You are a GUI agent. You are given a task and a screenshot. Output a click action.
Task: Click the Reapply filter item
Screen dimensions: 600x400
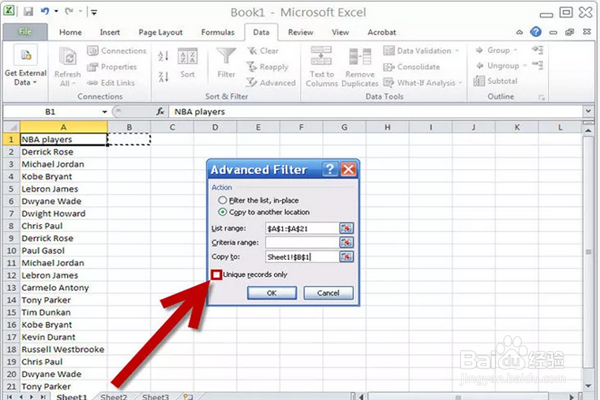click(267, 67)
